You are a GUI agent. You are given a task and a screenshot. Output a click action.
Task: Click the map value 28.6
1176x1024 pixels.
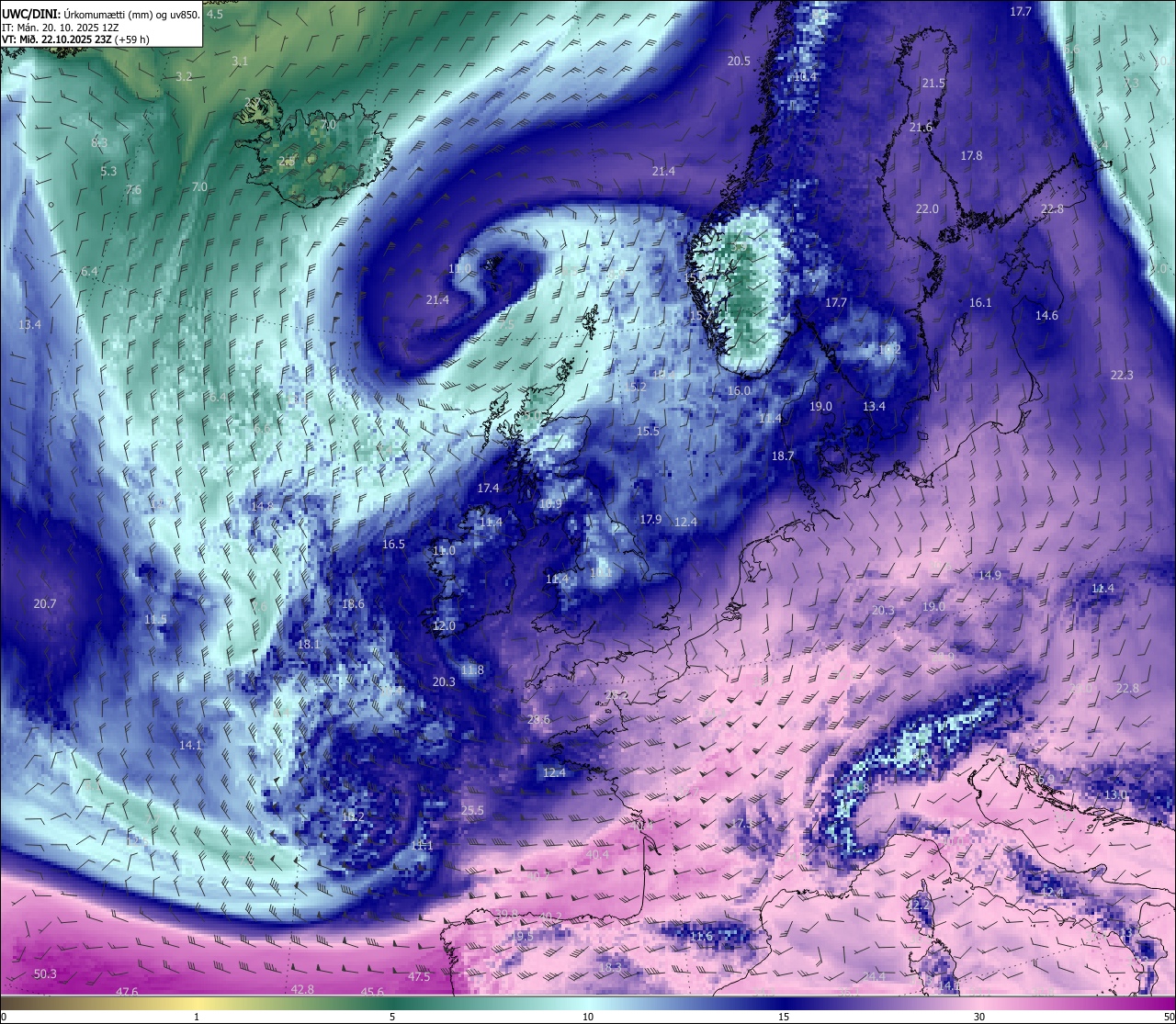coord(538,719)
